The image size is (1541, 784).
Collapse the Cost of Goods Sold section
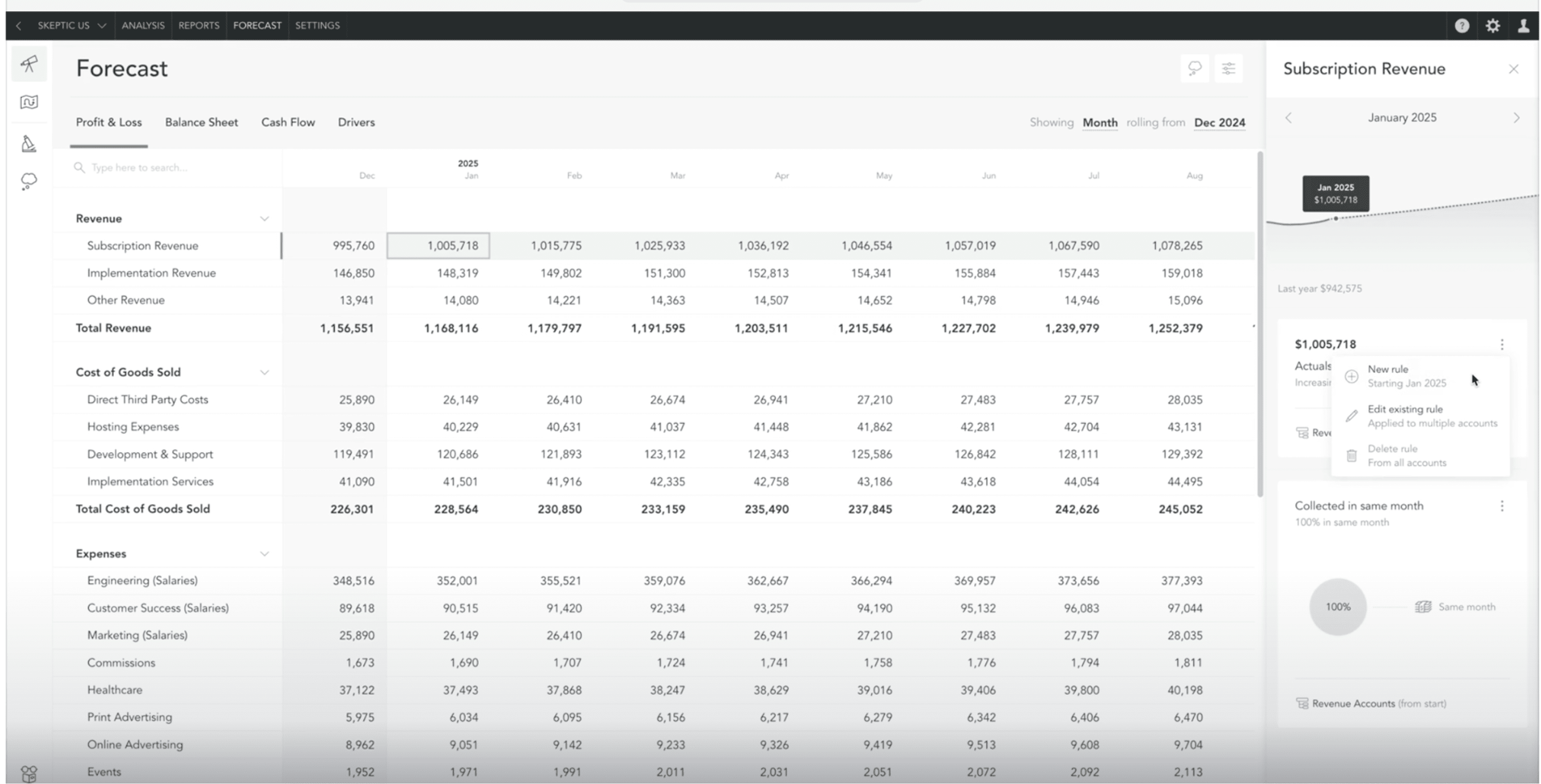(x=265, y=372)
